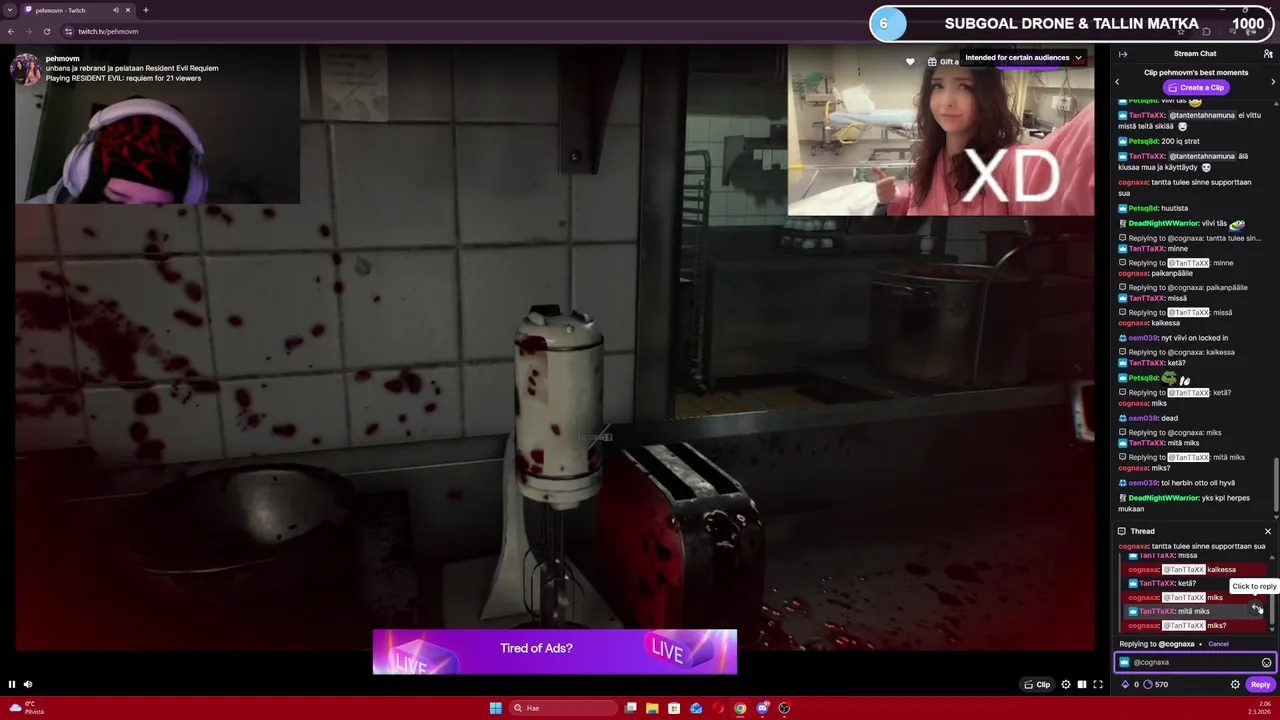Open the Windows Start menu
The image size is (1280, 720).
point(495,708)
